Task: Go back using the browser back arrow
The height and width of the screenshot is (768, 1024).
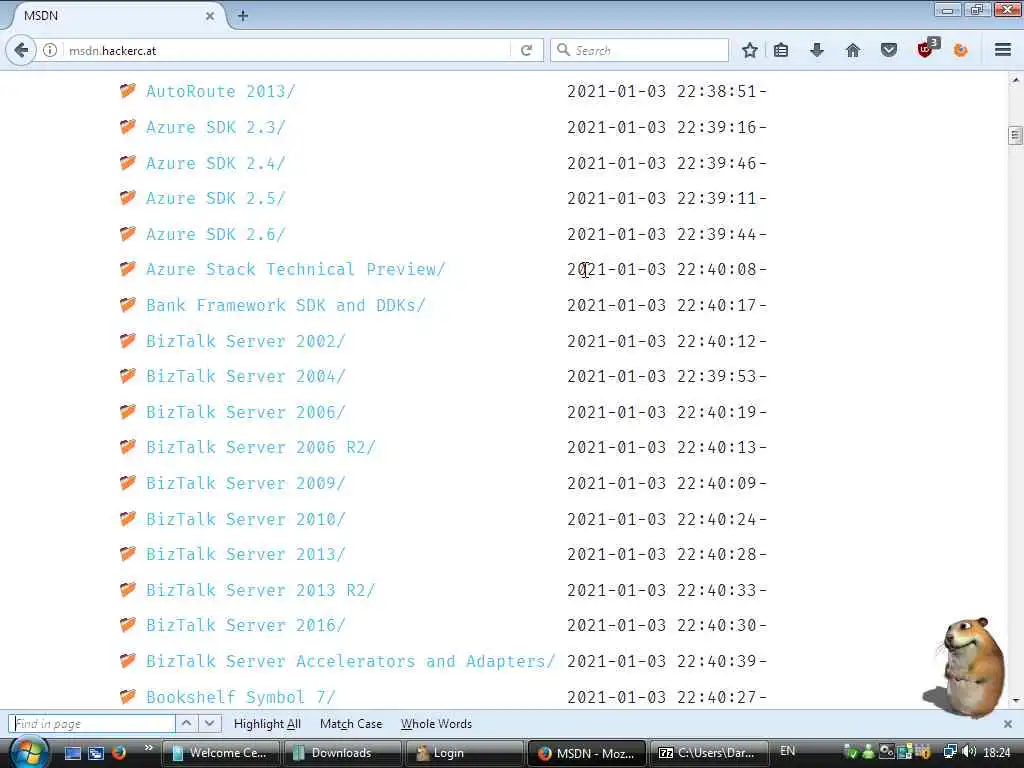Action: coord(21,50)
